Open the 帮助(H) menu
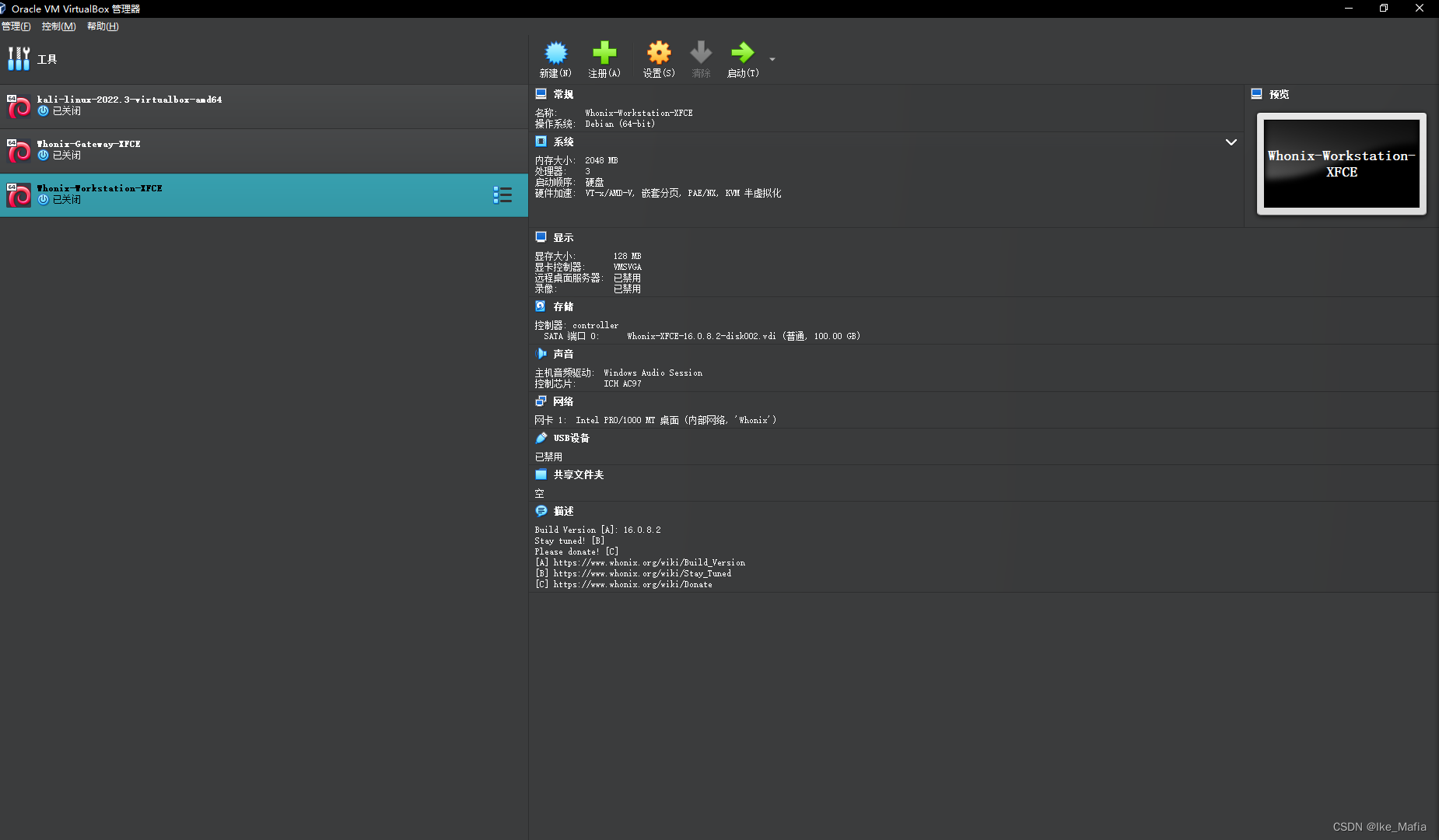Viewport: 1439px width, 840px height. 103,26
